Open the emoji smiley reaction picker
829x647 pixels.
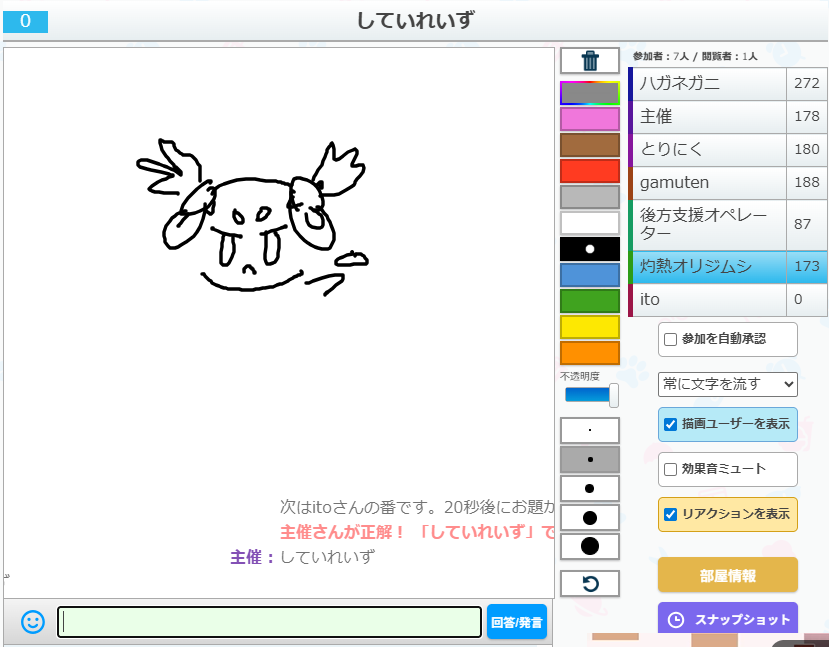pos(33,622)
